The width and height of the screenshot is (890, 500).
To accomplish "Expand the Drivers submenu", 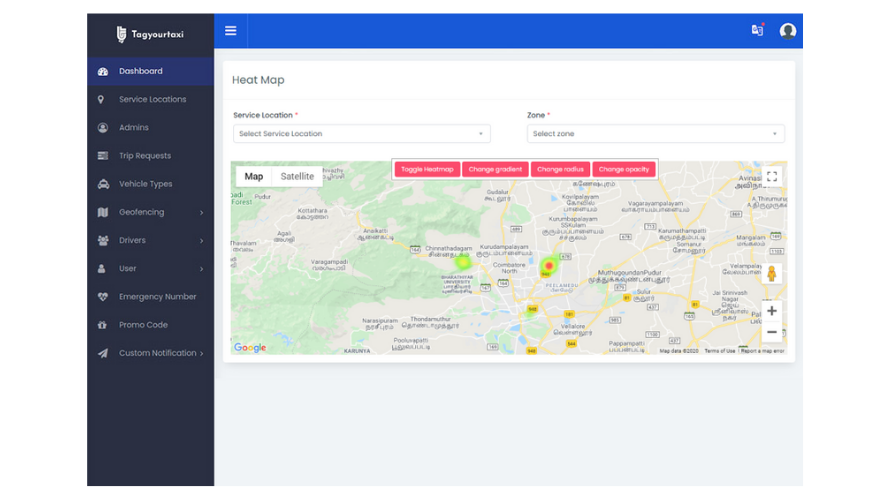I will [150, 240].
